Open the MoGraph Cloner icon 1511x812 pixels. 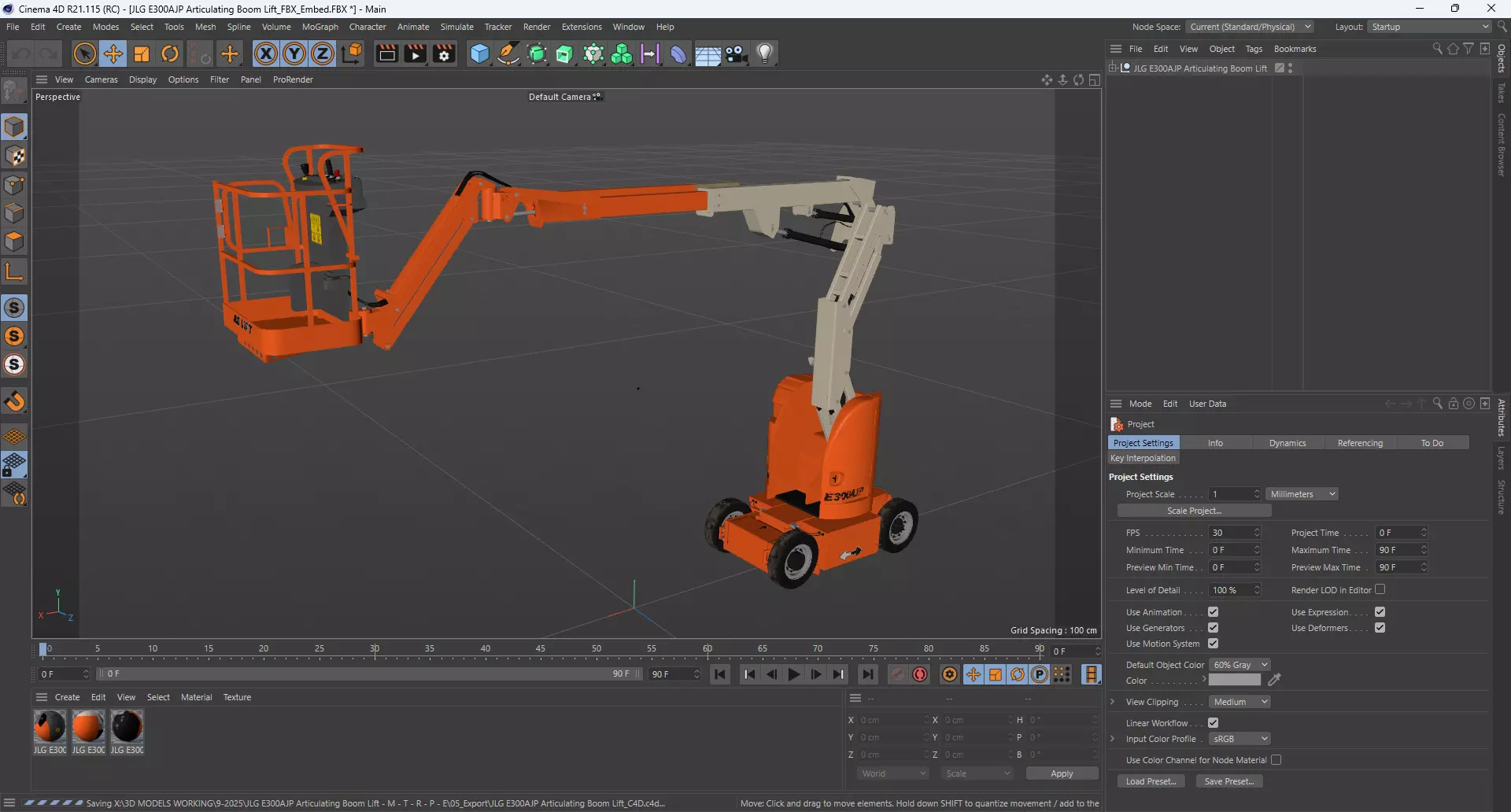point(593,54)
